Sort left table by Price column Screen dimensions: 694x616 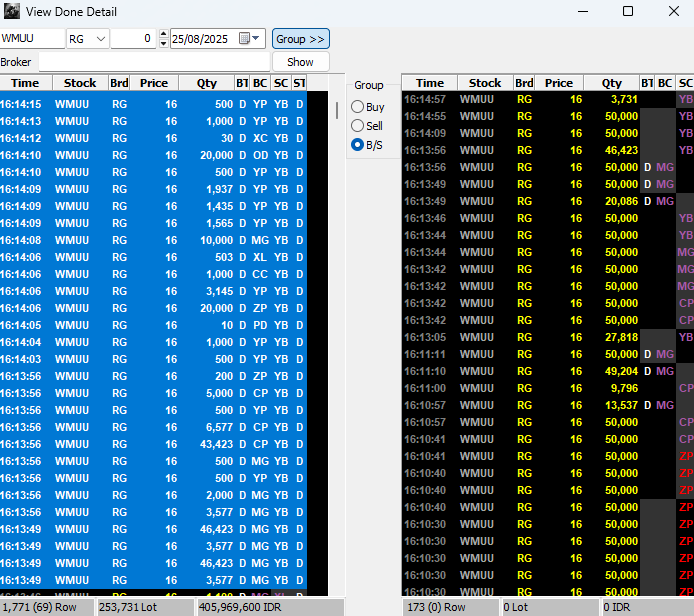[154, 83]
